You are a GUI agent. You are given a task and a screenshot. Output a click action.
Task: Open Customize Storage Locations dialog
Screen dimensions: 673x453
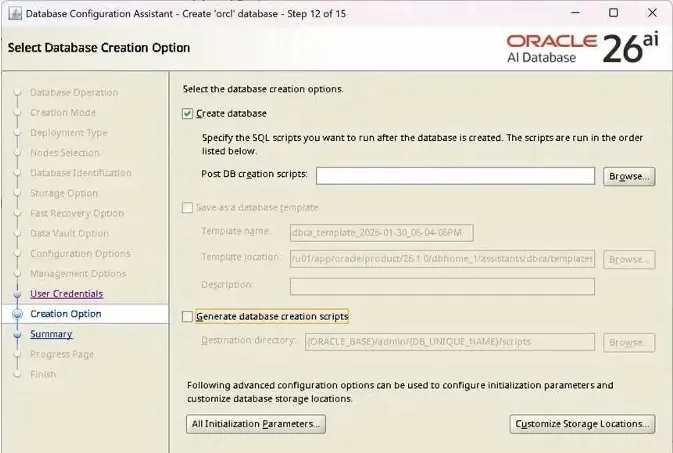pos(582,424)
